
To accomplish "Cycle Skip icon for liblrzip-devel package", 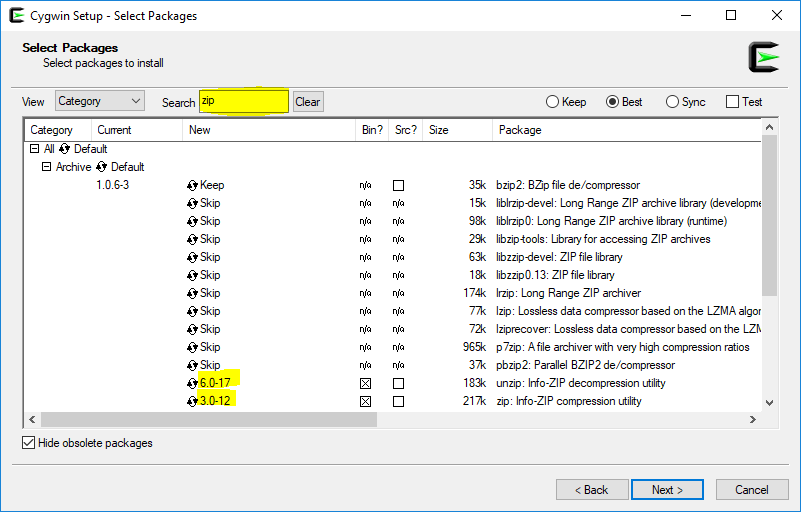I will pos(192,203).
